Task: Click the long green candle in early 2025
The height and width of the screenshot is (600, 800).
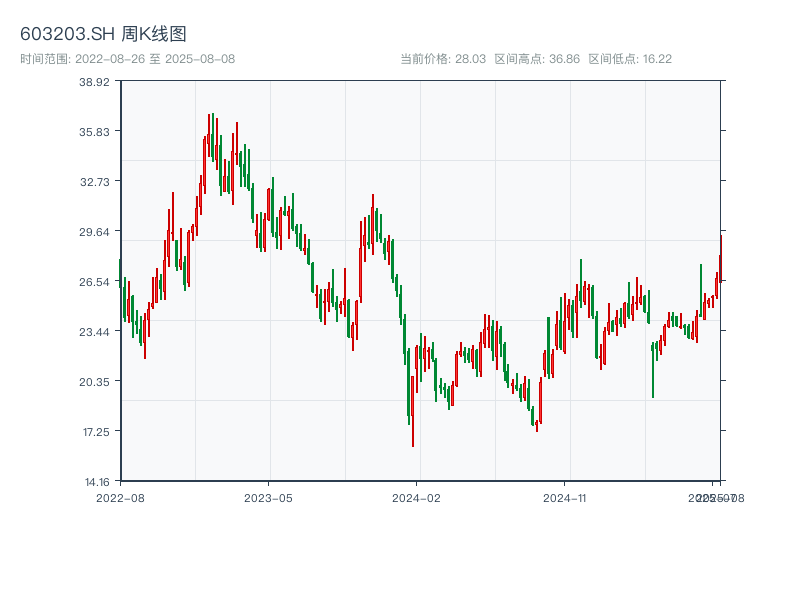Action: 653,370
